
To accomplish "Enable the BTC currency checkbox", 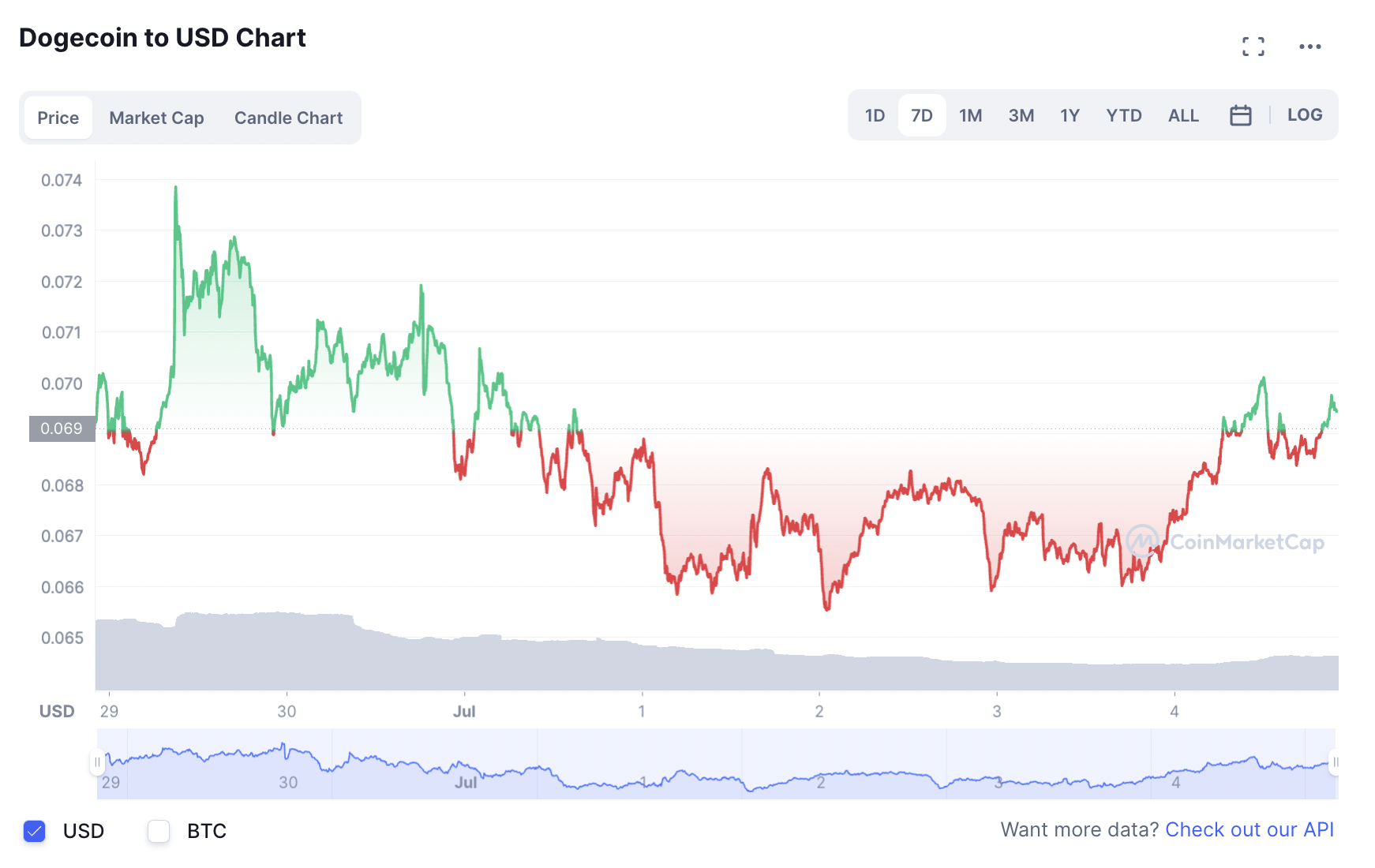I will (159, 831).
